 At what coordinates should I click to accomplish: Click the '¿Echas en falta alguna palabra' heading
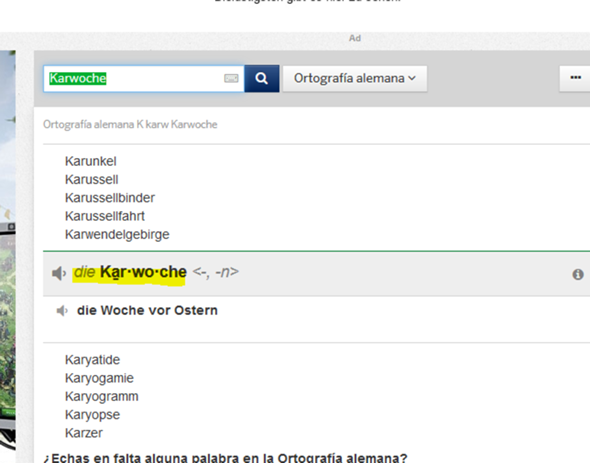coord(225,458)
